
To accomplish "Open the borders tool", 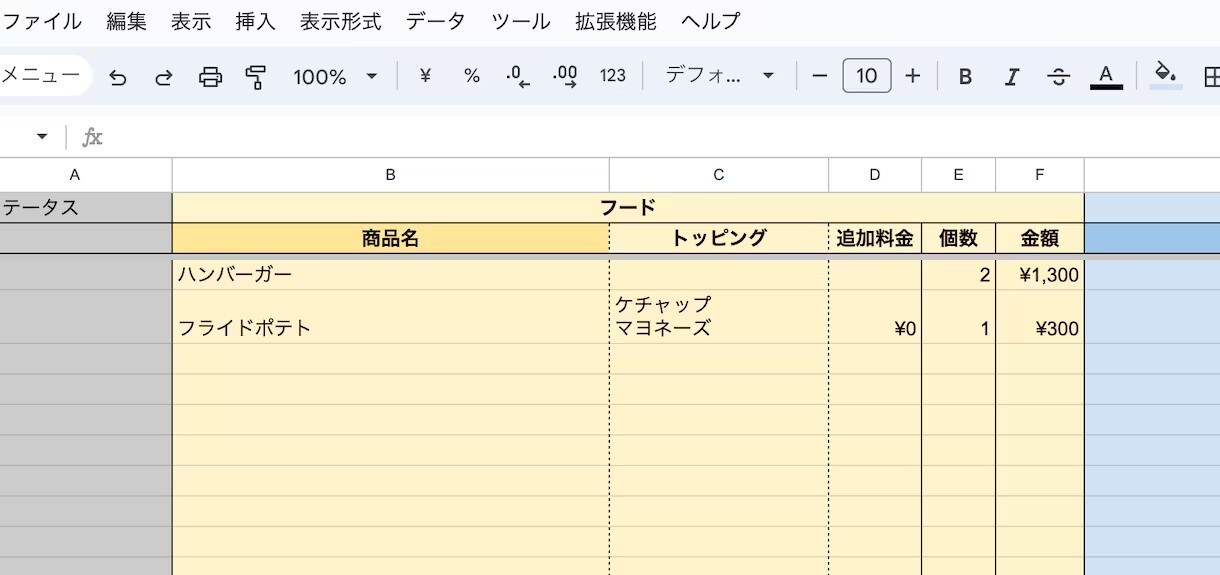I will click(x=1210, y=77).
